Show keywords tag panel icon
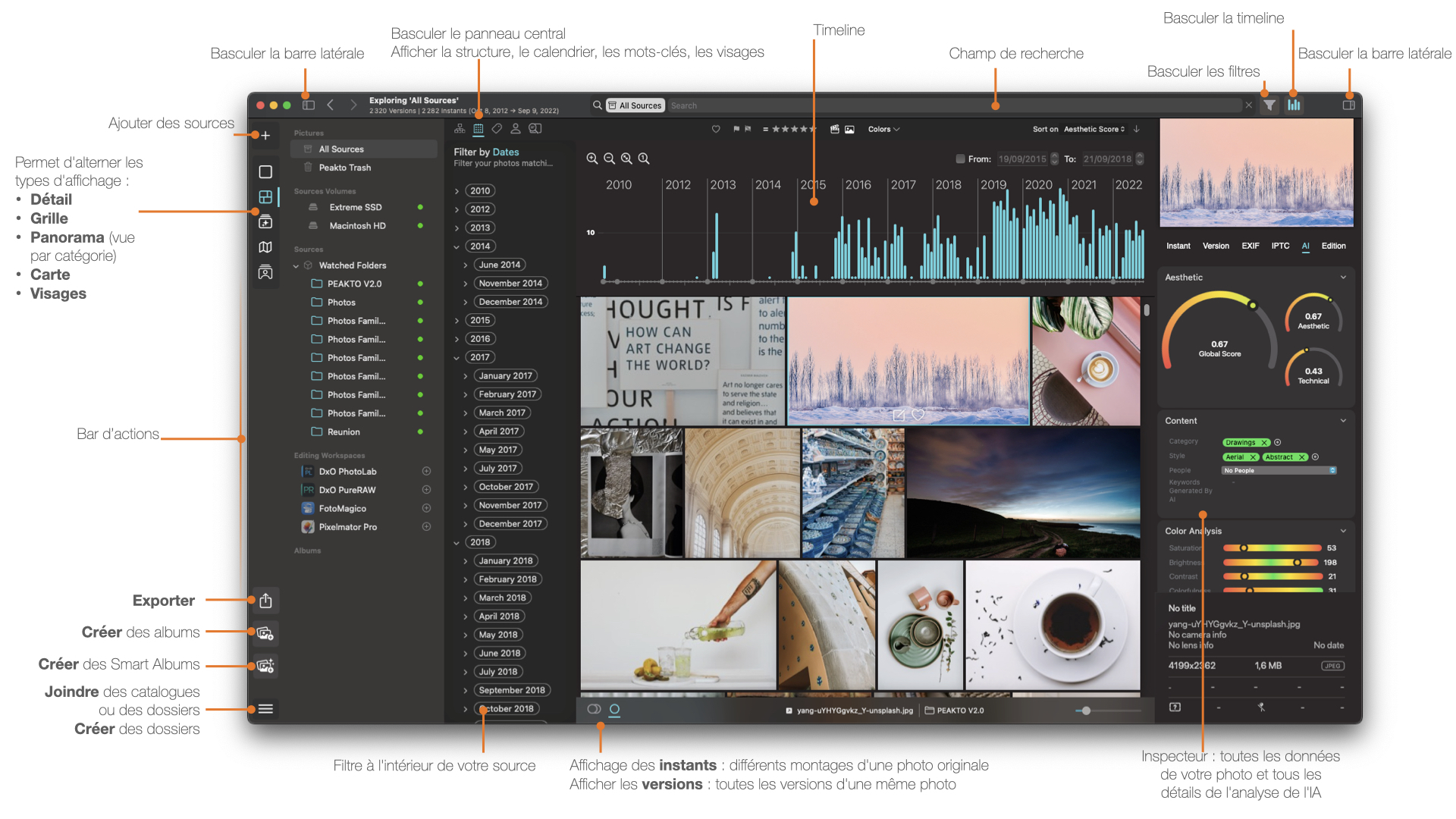Screen dimensions: 1456x819 click(x=497, y=129)
